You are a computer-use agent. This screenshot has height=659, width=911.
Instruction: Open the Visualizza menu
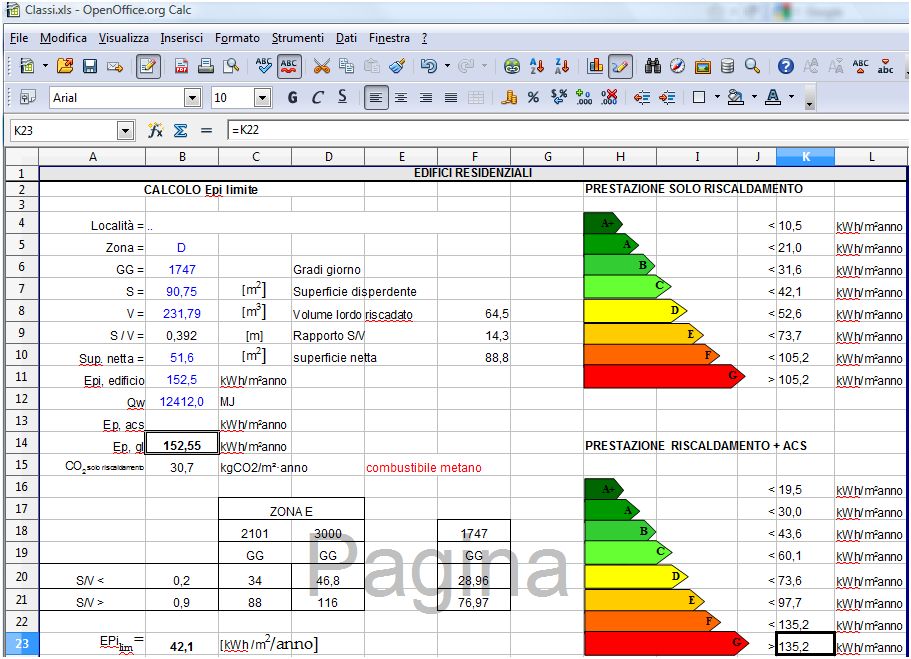[124, 38]
